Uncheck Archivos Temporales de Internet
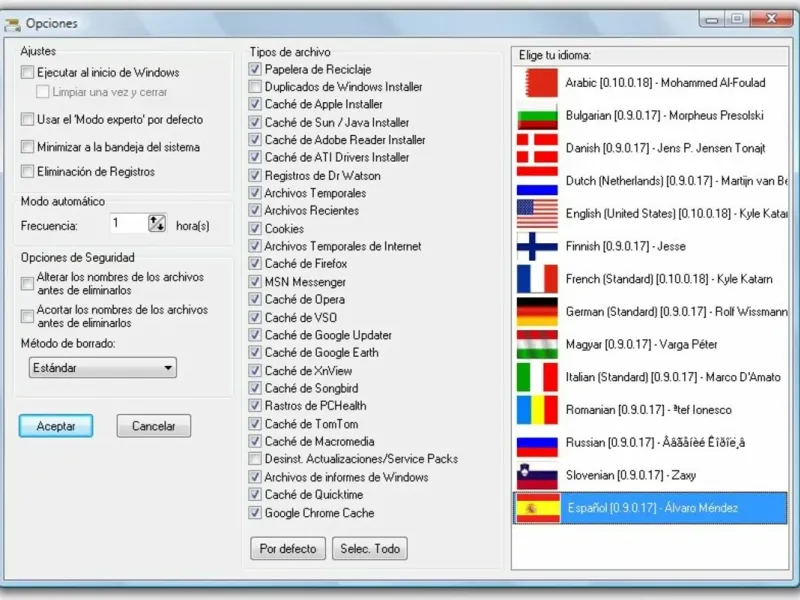Image resolution: width=800 pixels, height=600 pixels. point(255,246)
